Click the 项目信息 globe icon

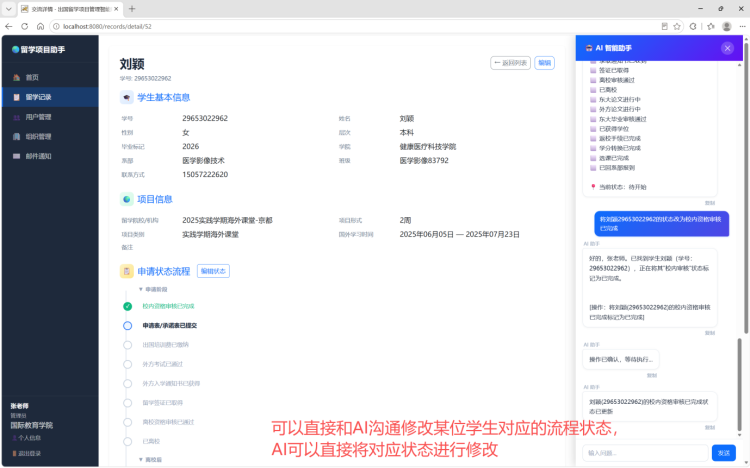tap(126, 199)
